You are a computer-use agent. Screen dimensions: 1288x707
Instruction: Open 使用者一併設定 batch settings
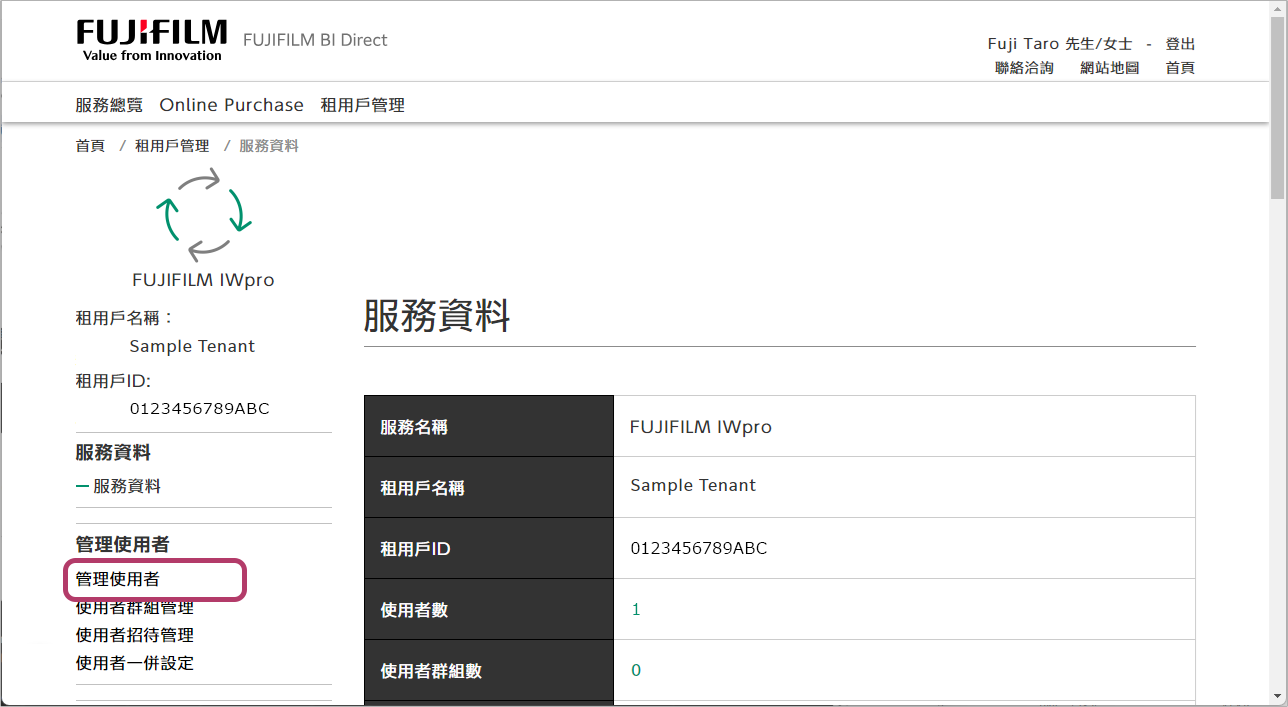134,662
